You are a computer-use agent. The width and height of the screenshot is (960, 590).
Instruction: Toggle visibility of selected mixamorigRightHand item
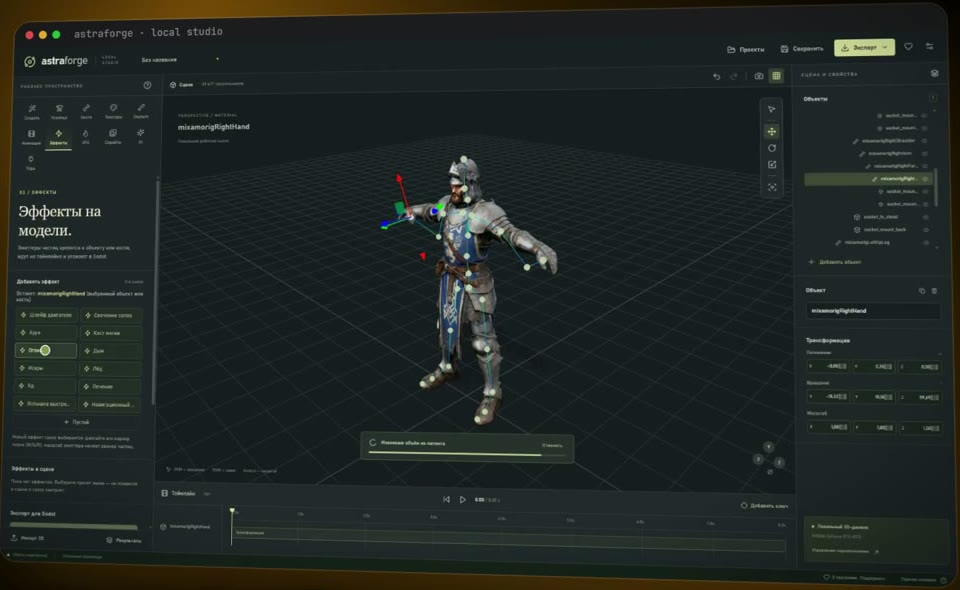point(924,179)
